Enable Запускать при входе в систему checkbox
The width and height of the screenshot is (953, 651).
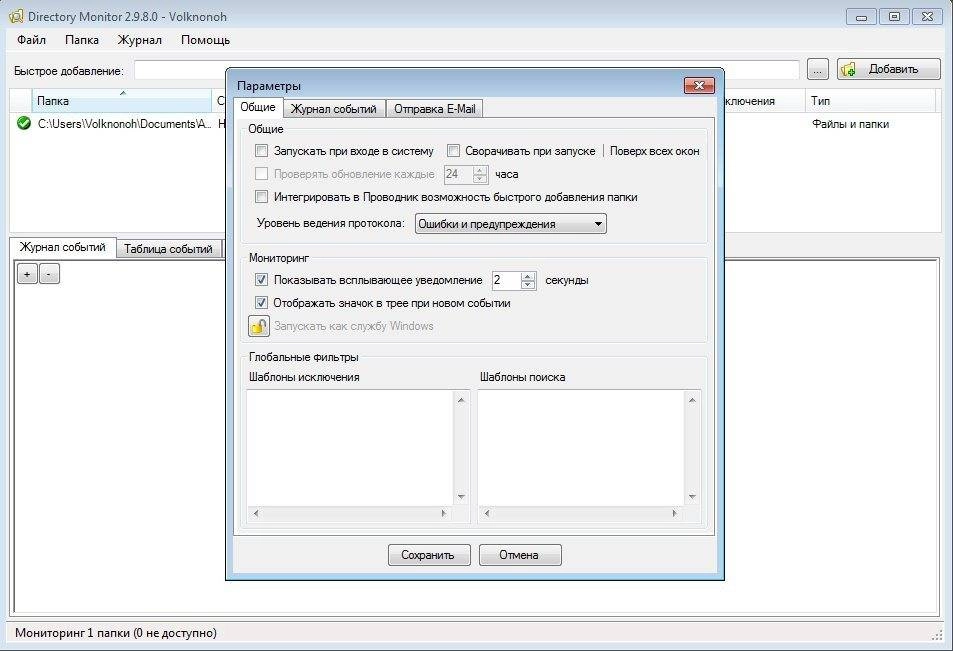261,151
